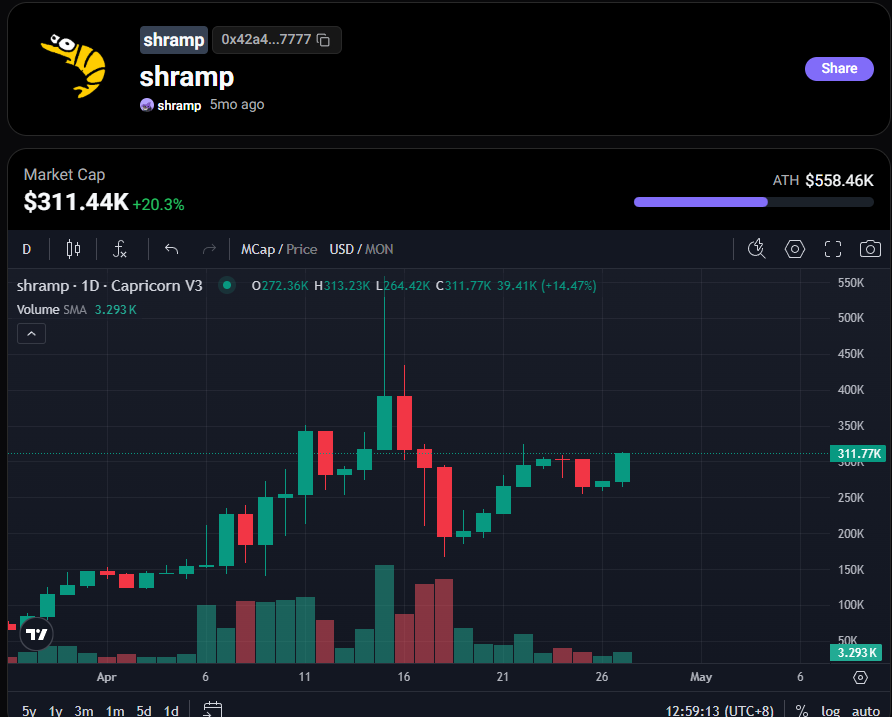Viewport: 892px width, 717px height.
Task: Click the 3.293K volume axis label
Action: (x=856, y=652)
